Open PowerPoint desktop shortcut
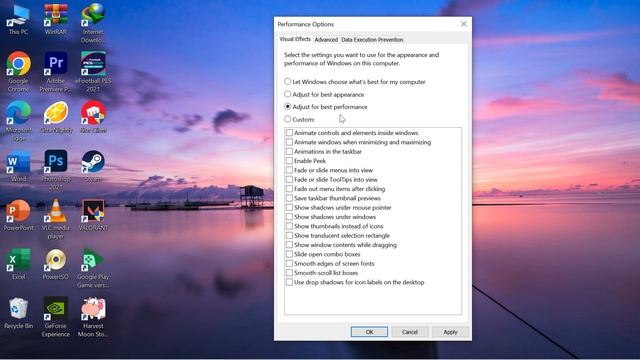Screen dimensions: 640x360 [18, 216]
